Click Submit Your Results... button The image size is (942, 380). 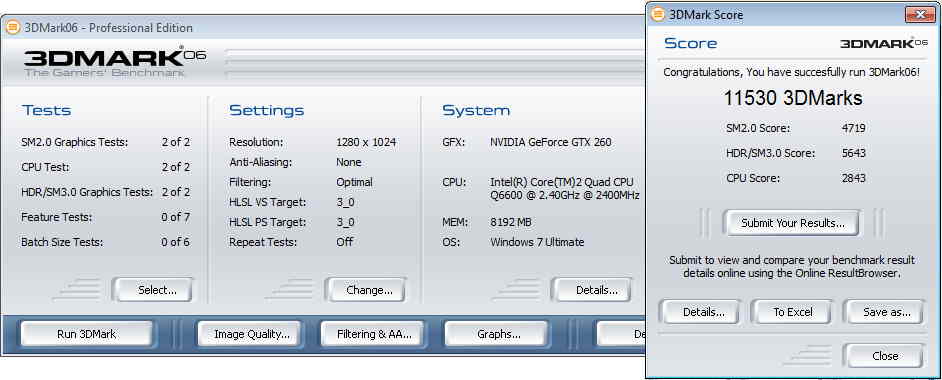point(792,223)
